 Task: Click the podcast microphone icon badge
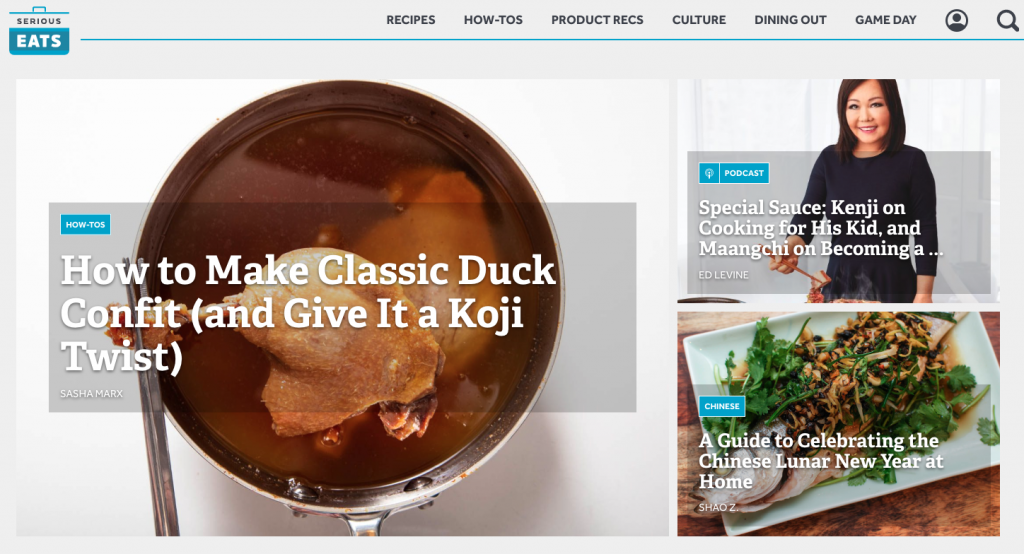pyautogui.click(x=709, y=173)
